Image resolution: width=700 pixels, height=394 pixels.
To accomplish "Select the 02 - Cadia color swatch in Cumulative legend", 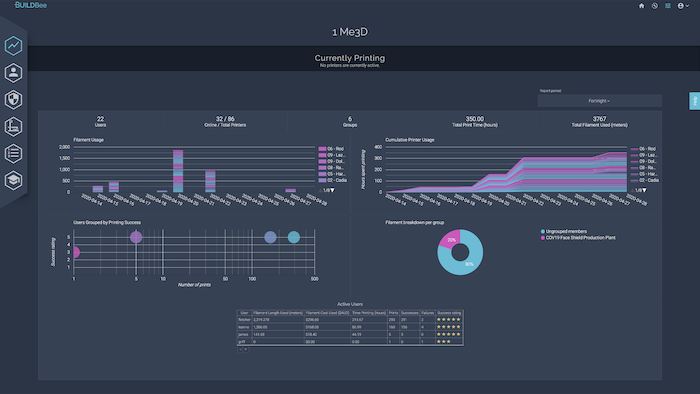I will (x=634, y=180).
